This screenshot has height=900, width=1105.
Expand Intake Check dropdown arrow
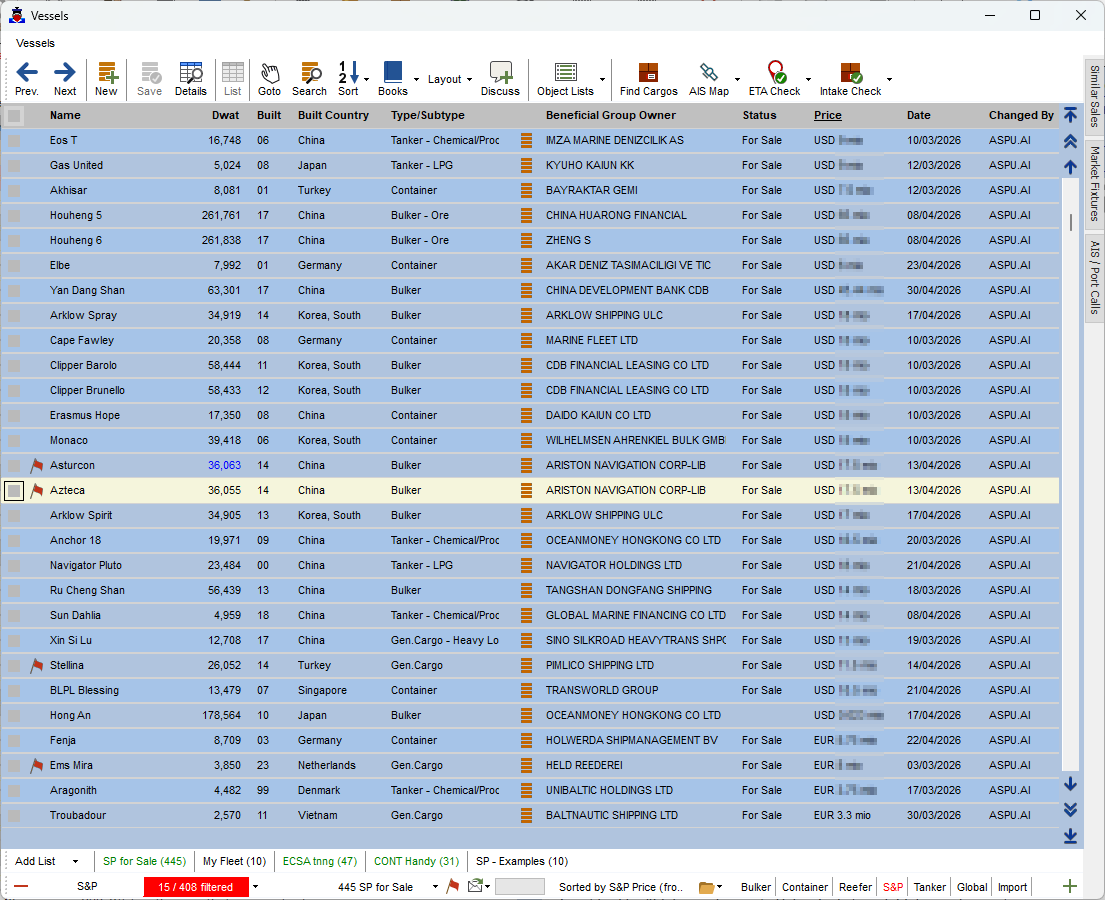pos(889,79)
